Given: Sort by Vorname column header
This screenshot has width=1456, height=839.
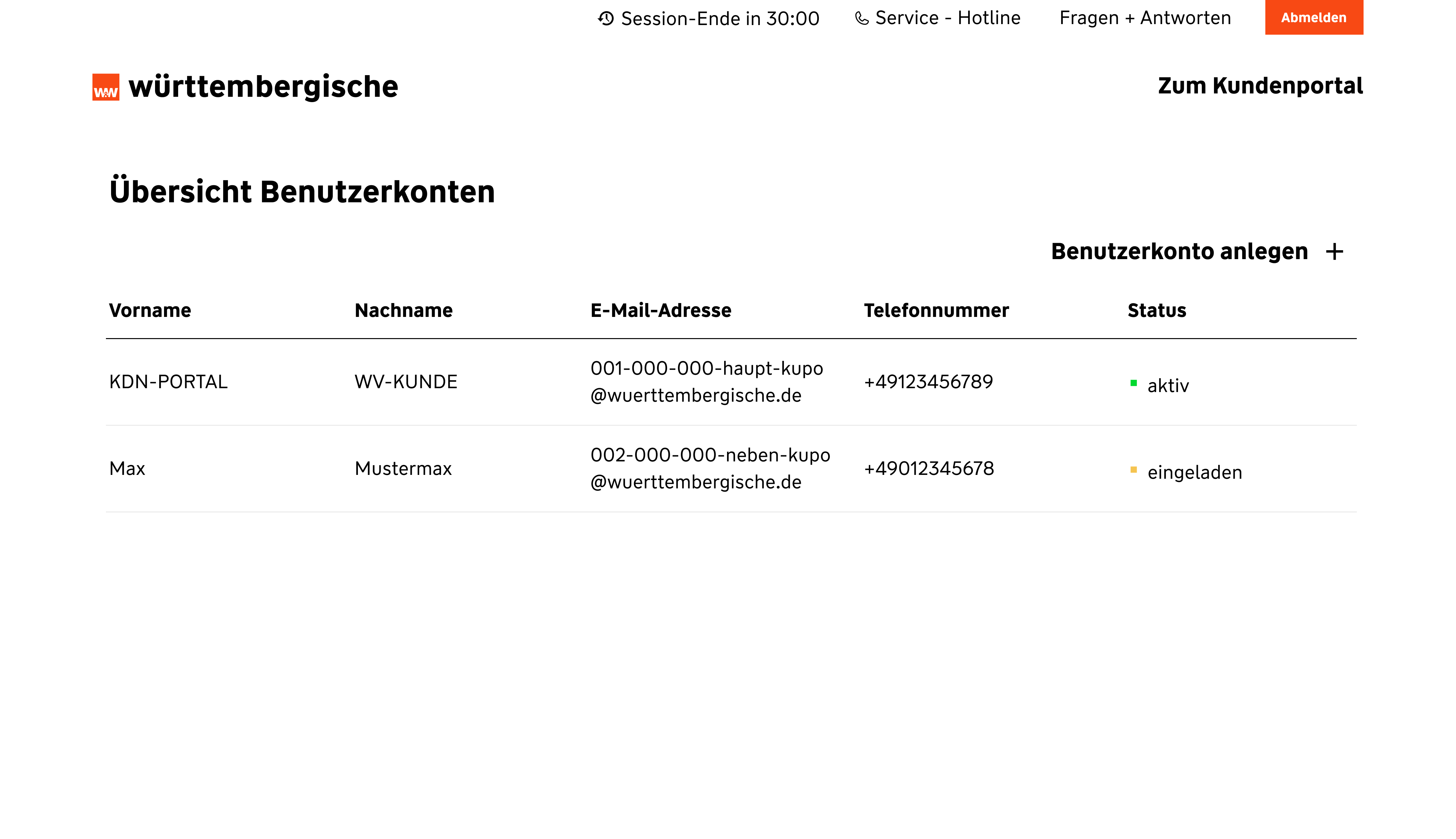Looking at the screenshot, I should 150,310.
